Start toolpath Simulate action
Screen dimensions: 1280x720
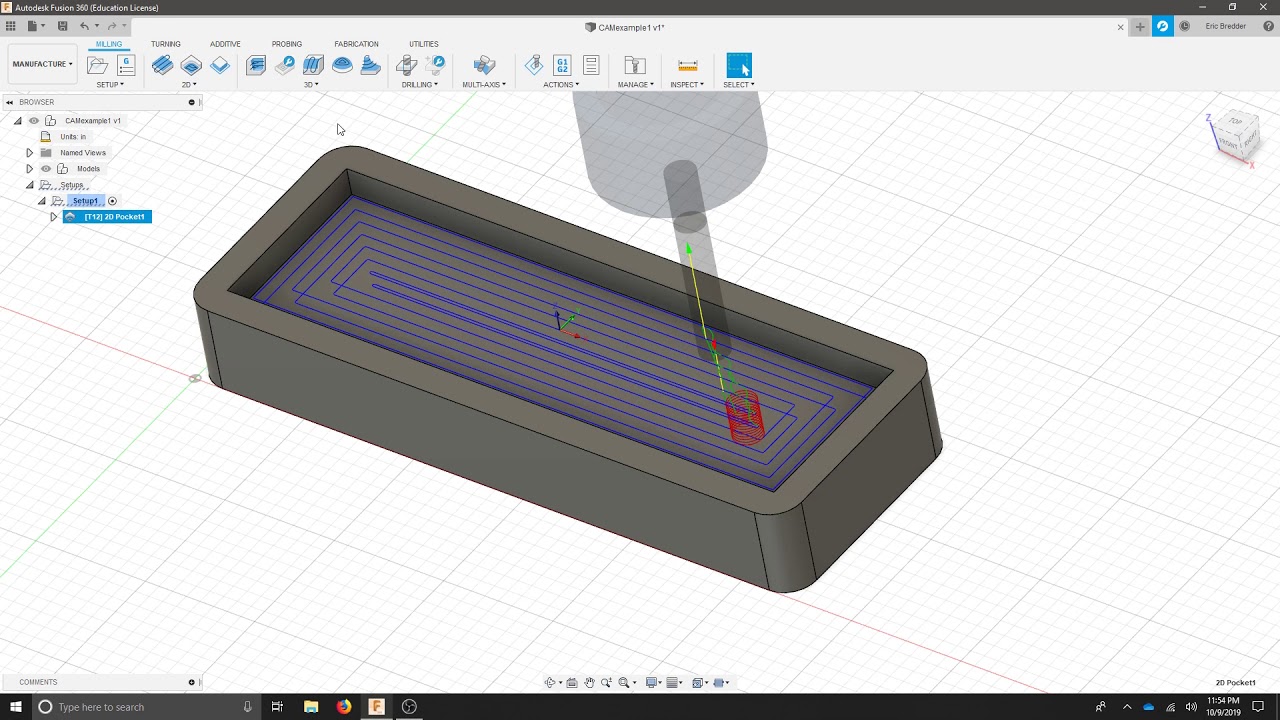[534, 66]
